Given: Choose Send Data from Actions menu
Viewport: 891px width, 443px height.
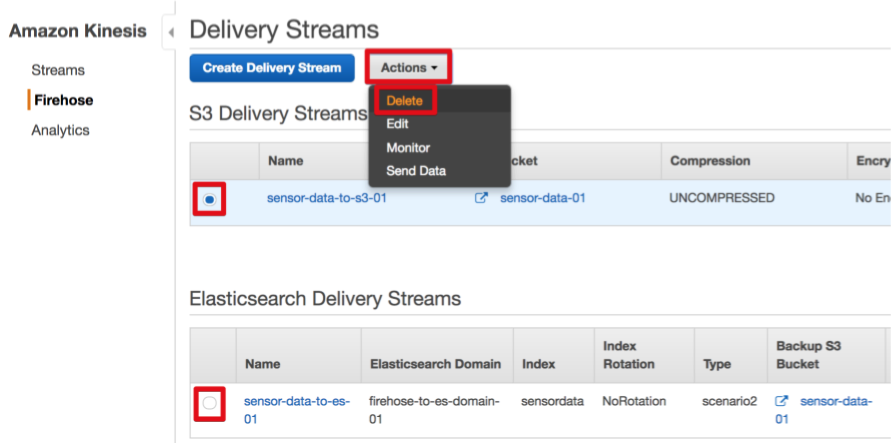Looking at the screenshot, I should 416,171.
